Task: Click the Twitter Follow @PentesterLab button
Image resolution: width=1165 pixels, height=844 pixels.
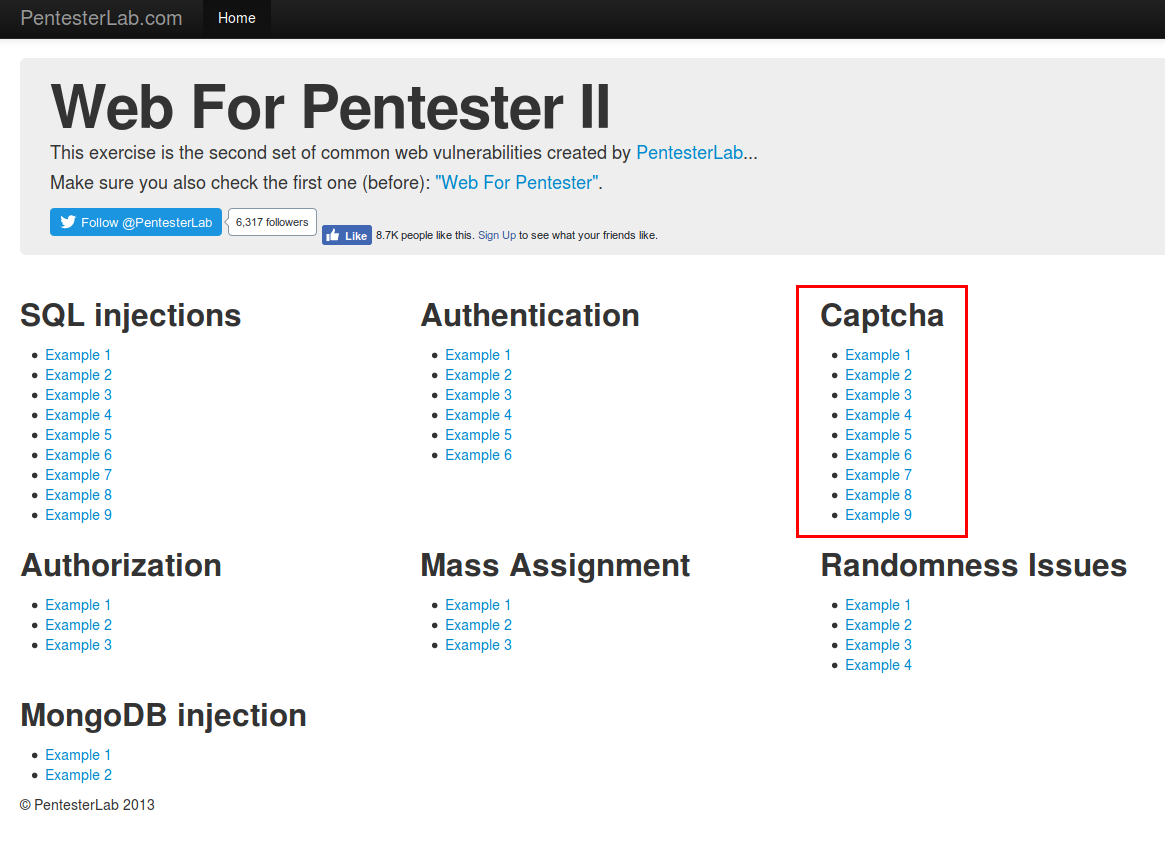Action: click(x=136, y=222)
